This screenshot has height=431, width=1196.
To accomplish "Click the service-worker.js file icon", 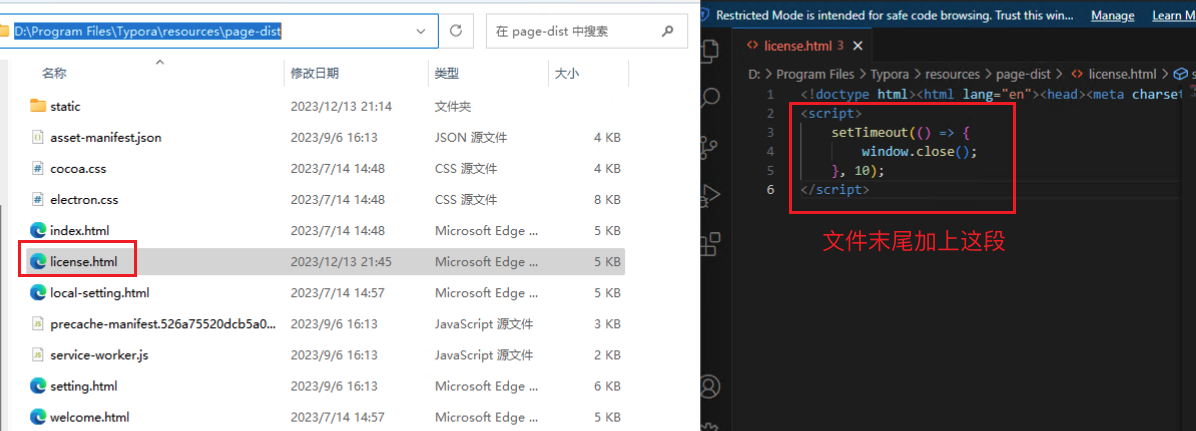I will (37, 355).
